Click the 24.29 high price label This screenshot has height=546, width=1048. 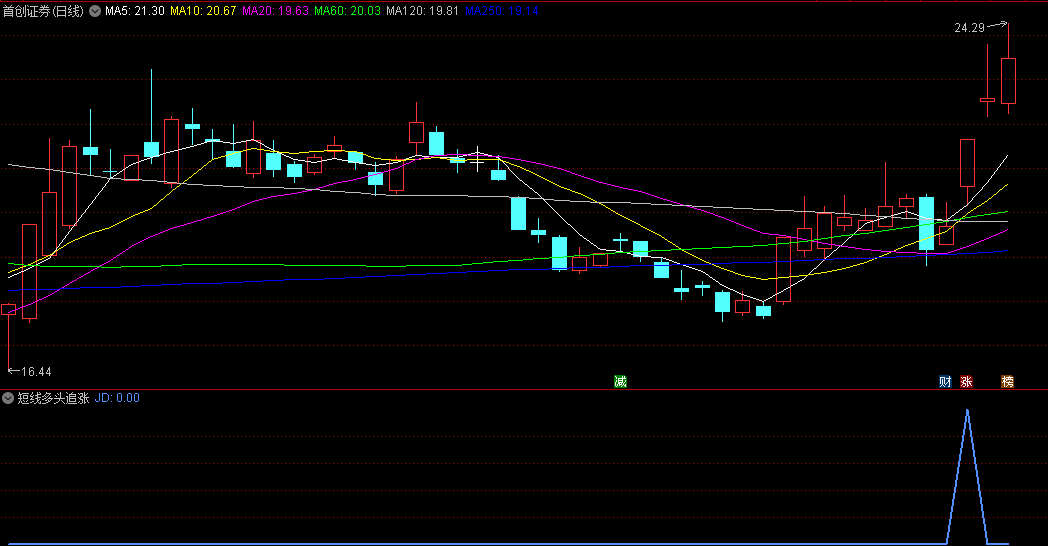pyautogui.click(x=969, y=28)
